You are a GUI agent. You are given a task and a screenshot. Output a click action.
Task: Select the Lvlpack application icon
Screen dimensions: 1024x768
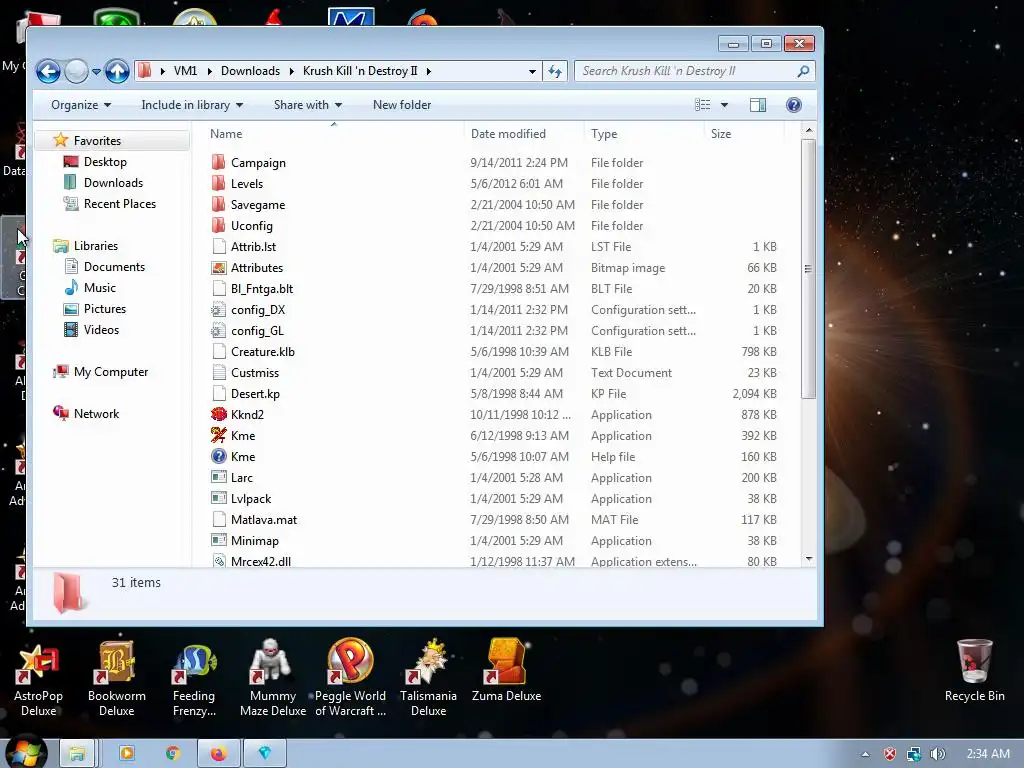coord(219,498)
